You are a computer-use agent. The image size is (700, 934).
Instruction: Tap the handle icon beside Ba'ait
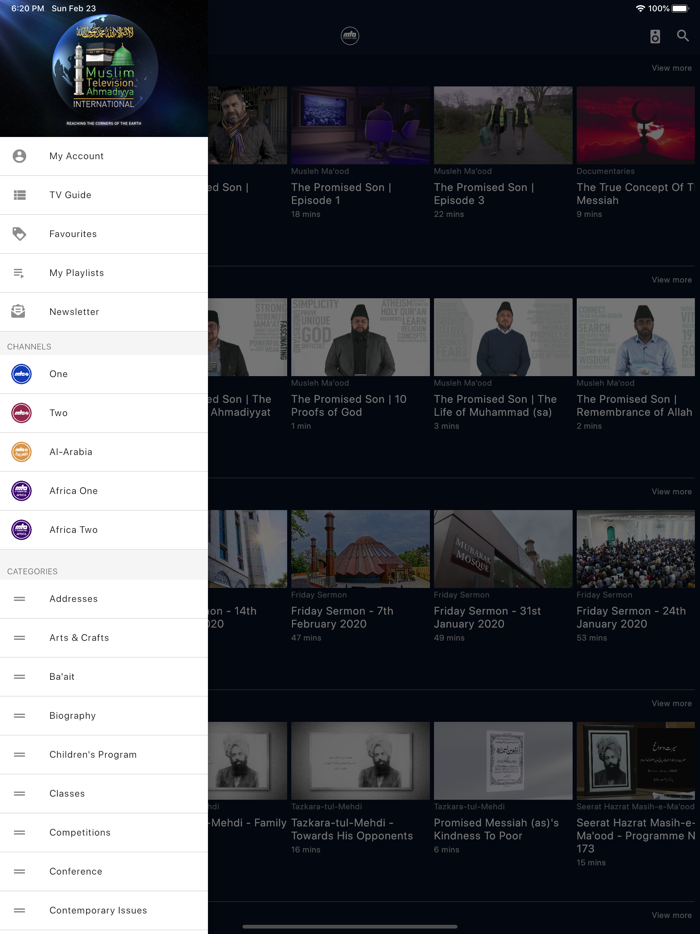tap(20, 677)
